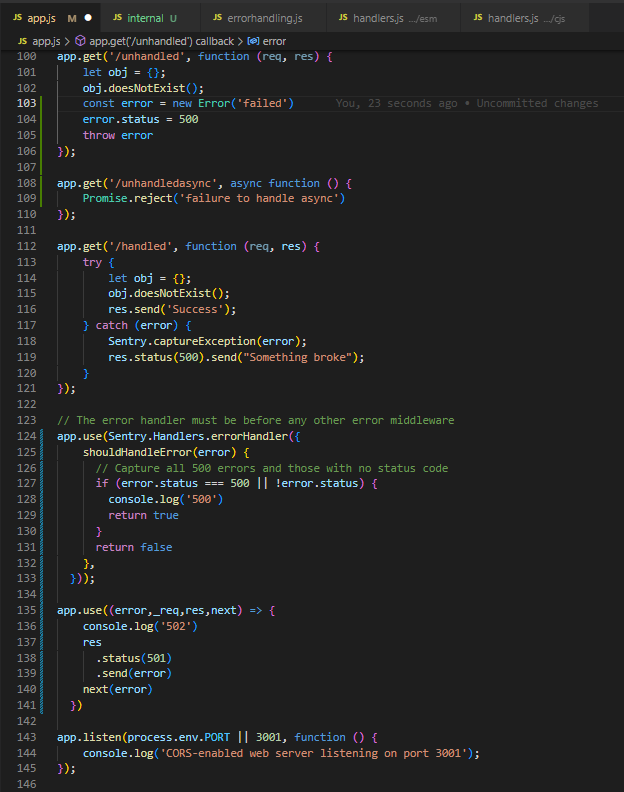624x792 pixels.
Task: Click console.log('500') statement
Action: pos(166,500)
